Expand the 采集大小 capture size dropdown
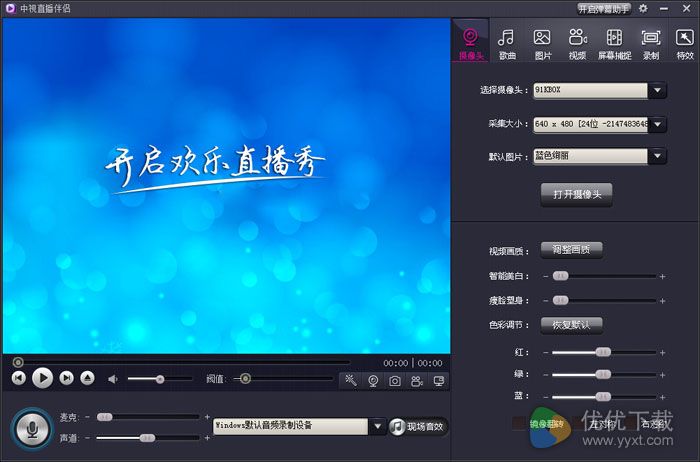The width and height of the screenshot is (700, 462). coord(657,124)
